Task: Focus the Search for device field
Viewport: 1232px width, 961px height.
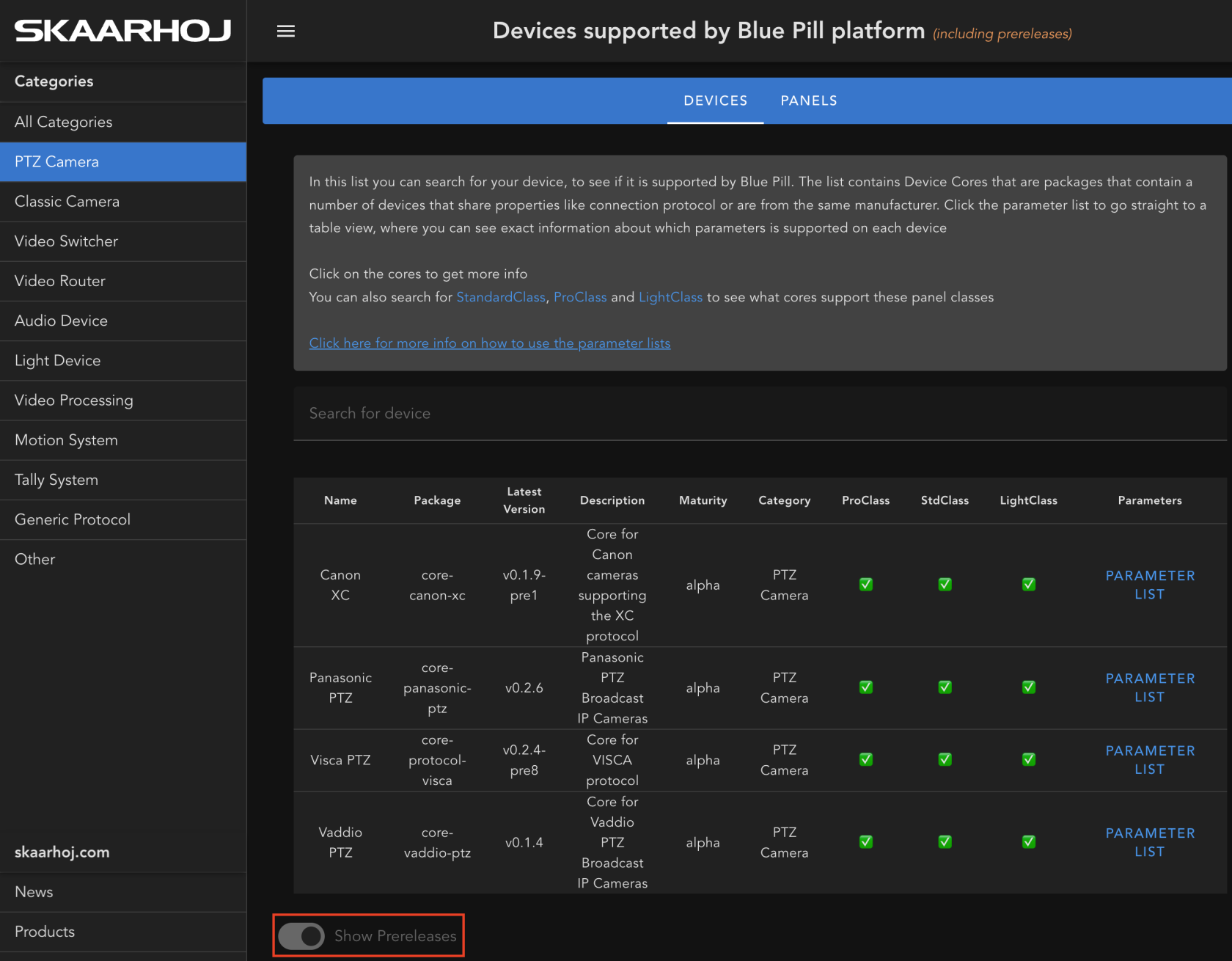Action: coord(760,414)
